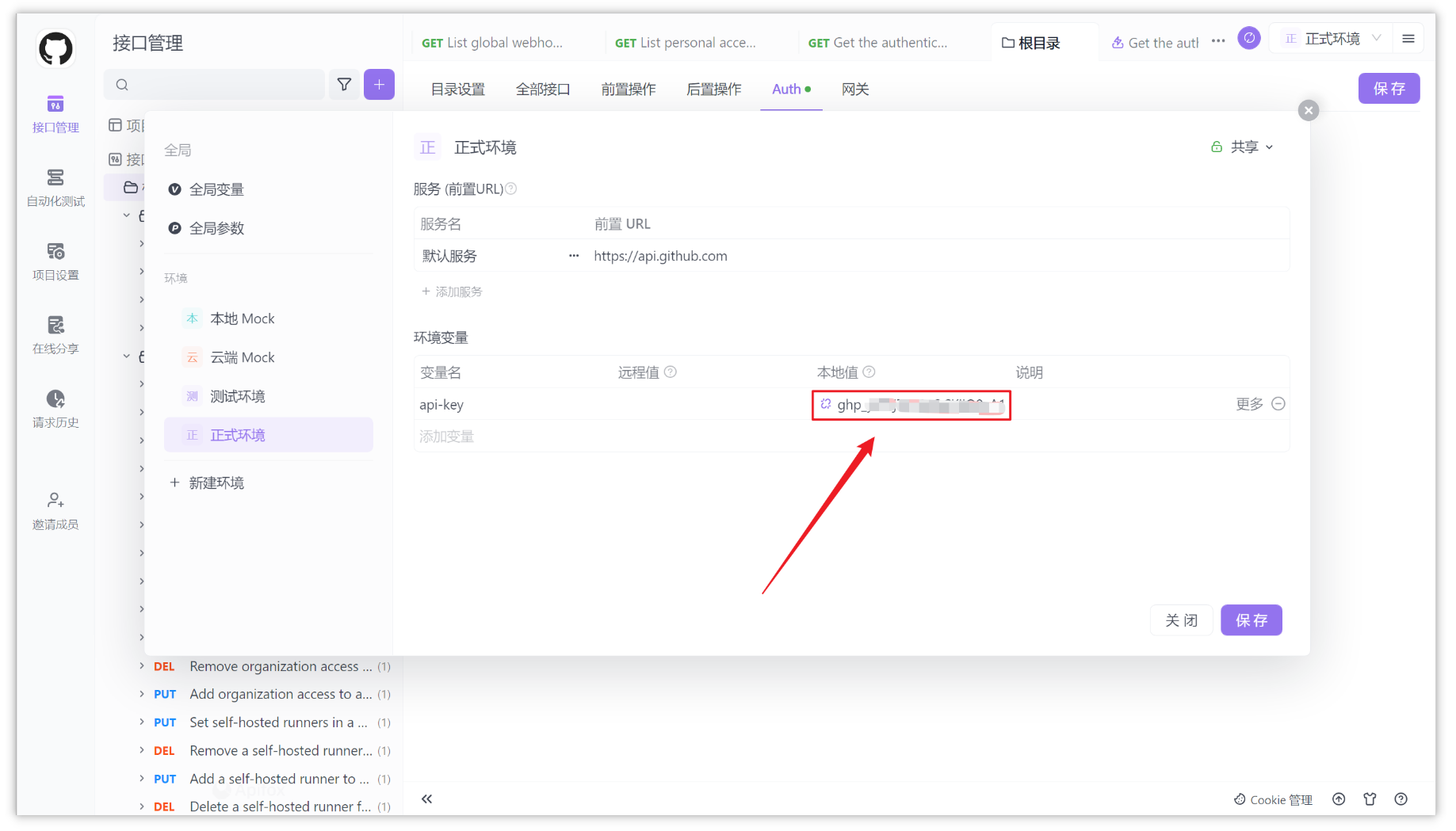Image resolution: width=1456 pixels, height=831 pixels.
Task: Click the theme t-shirt icon at bottom right
Action: pyautogui.click(x=1370, y=799)
